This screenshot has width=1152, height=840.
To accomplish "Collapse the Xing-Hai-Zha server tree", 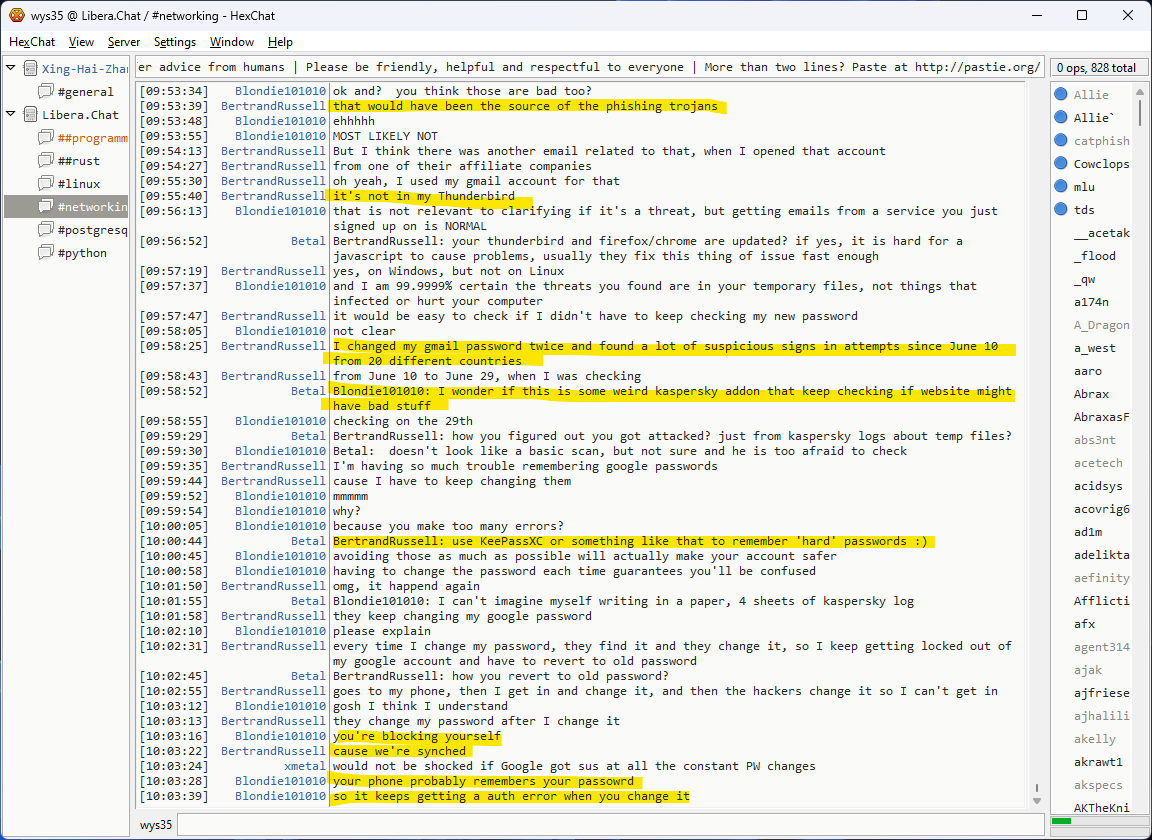I will tap(11, 68).
